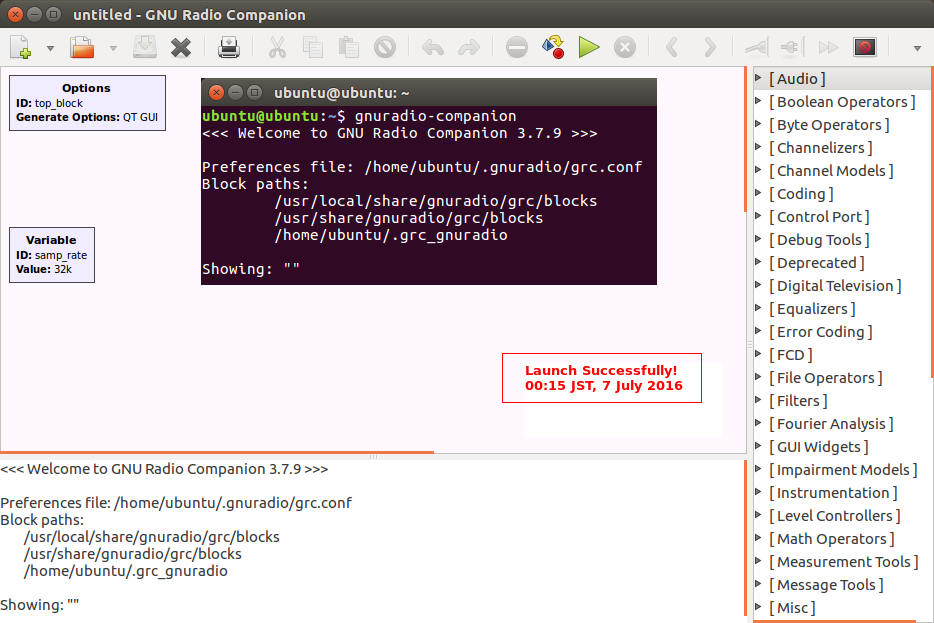934x623 pixels.
Task: Select the Fourier Analysis category label
Action: pyautogui.click(x=831, y=424)
